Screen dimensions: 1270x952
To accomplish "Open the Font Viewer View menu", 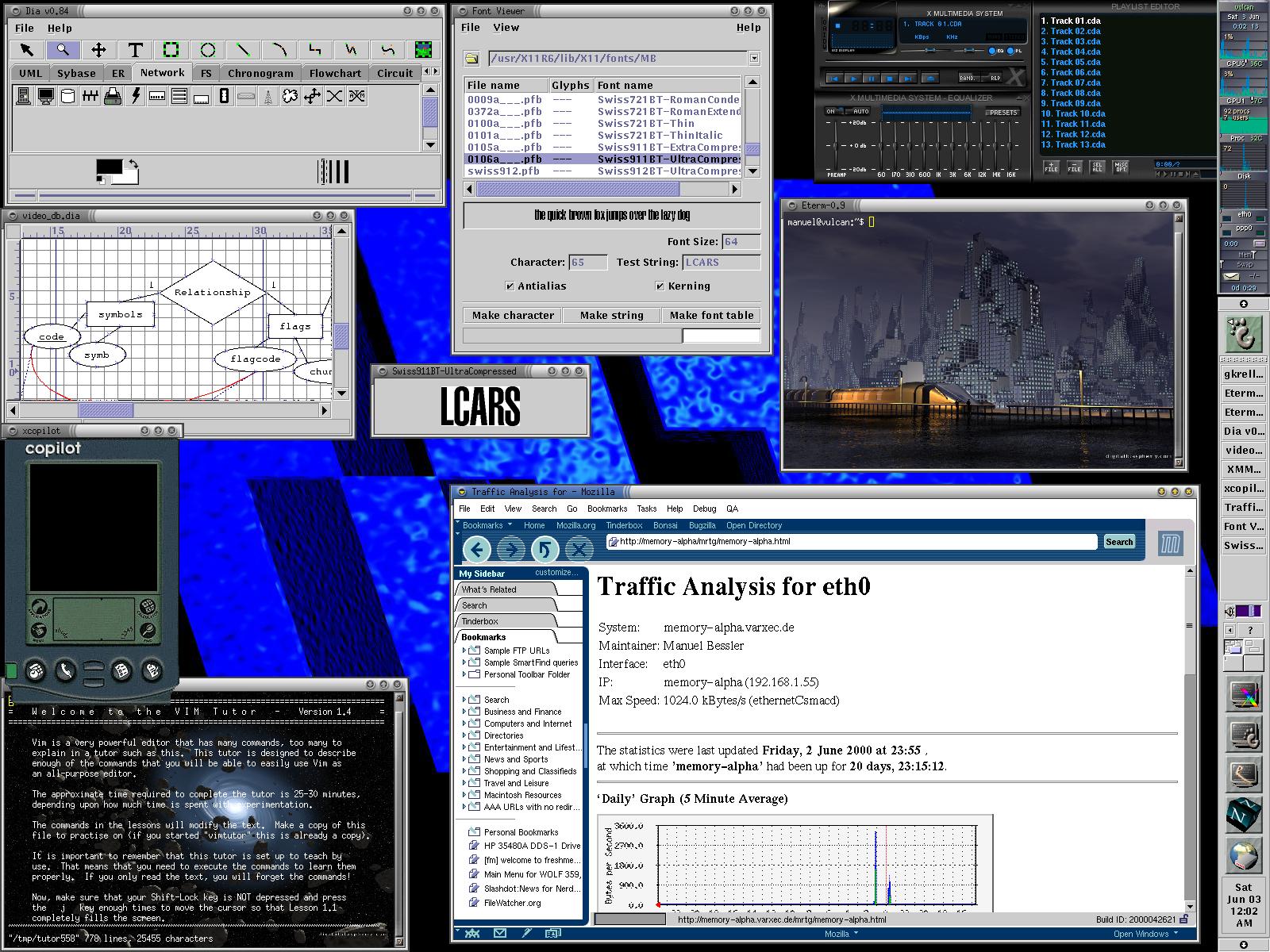I will [x=506, y=27].
